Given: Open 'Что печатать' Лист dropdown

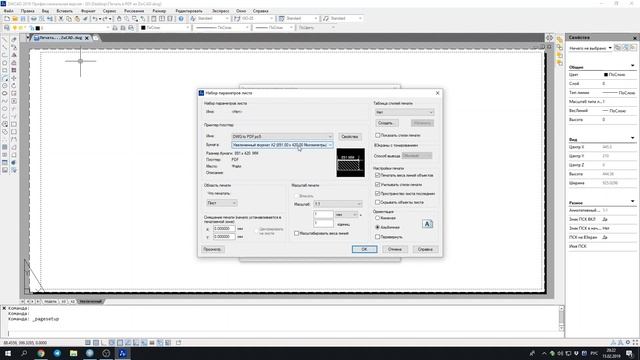Looking at the screenshot, I should point(222,203).
